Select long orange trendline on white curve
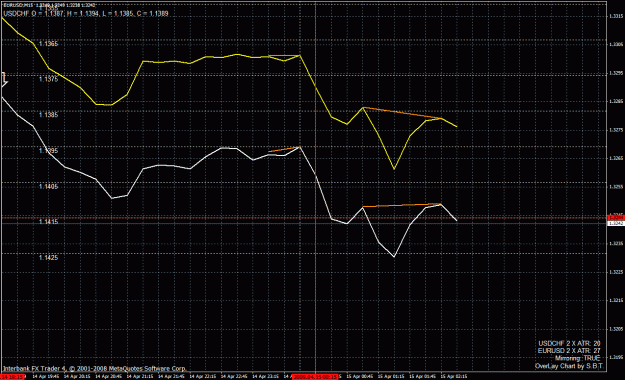This screenshot has width=625, height=380. tap(402, 205)
